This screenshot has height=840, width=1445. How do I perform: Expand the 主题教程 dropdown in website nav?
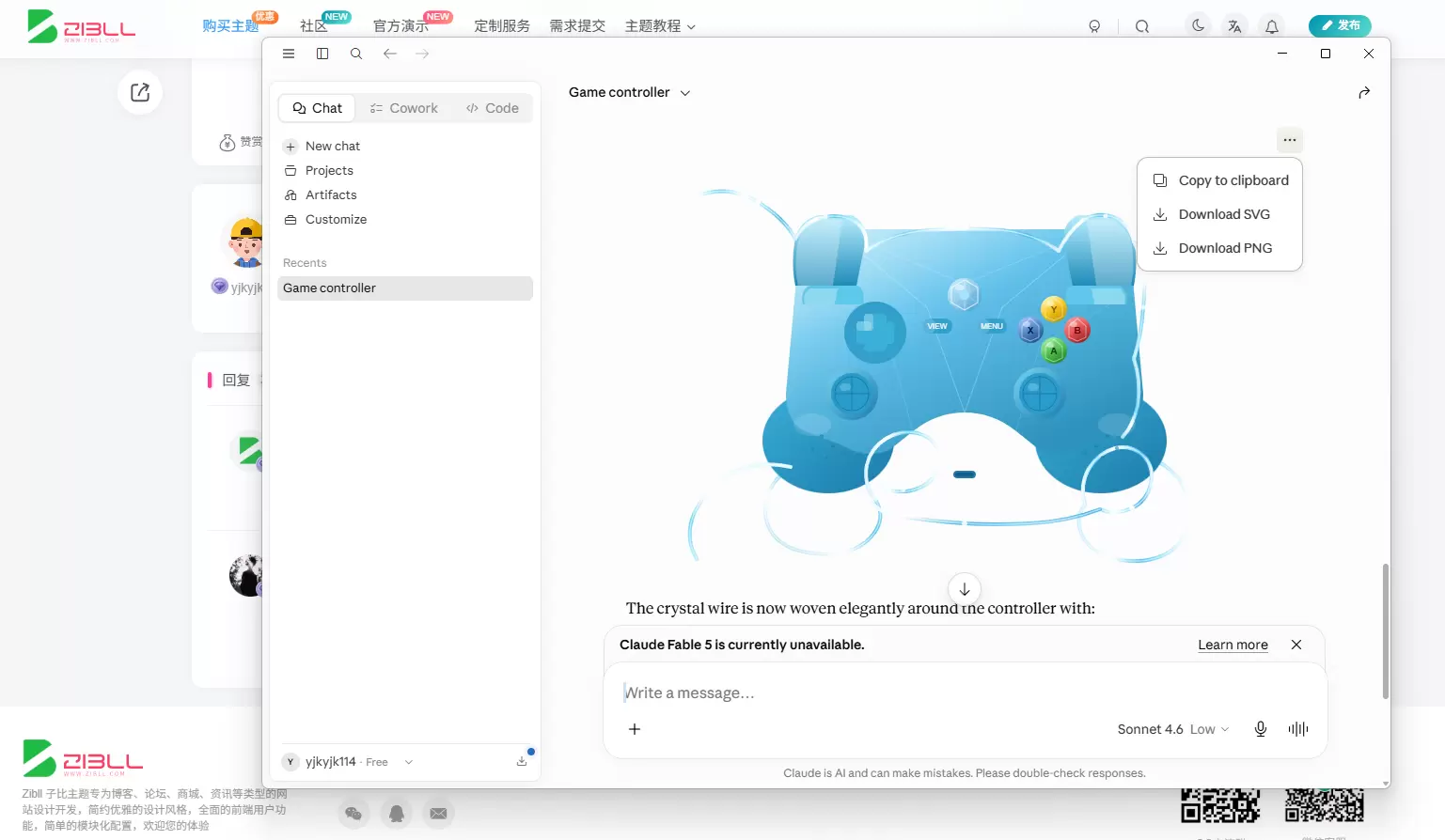point(661,26)
